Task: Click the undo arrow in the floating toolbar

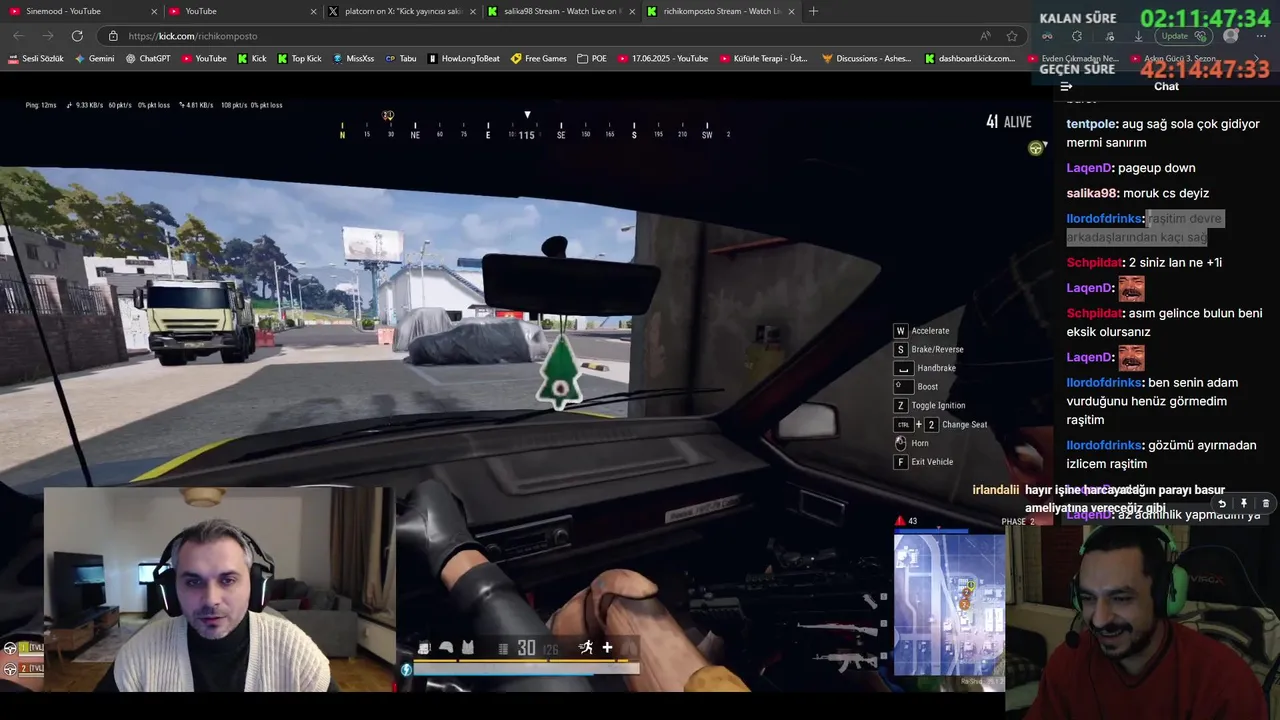Action: (1222, 504)
